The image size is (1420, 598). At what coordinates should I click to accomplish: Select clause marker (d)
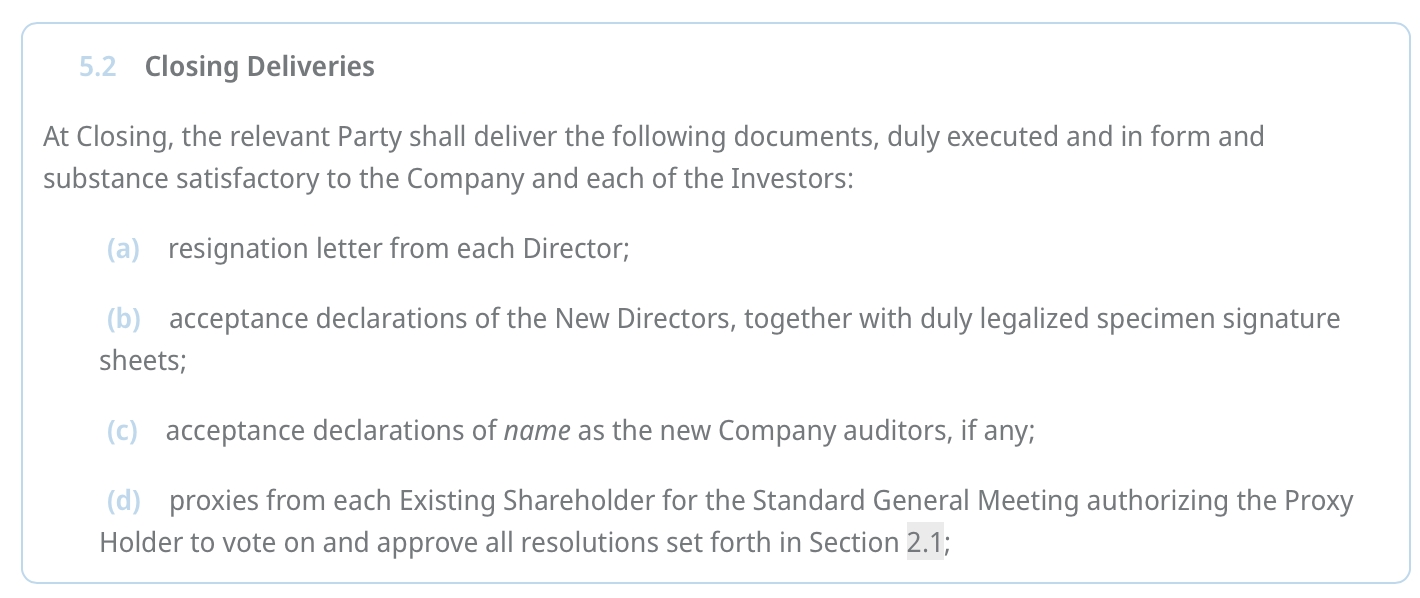point(124,500)
